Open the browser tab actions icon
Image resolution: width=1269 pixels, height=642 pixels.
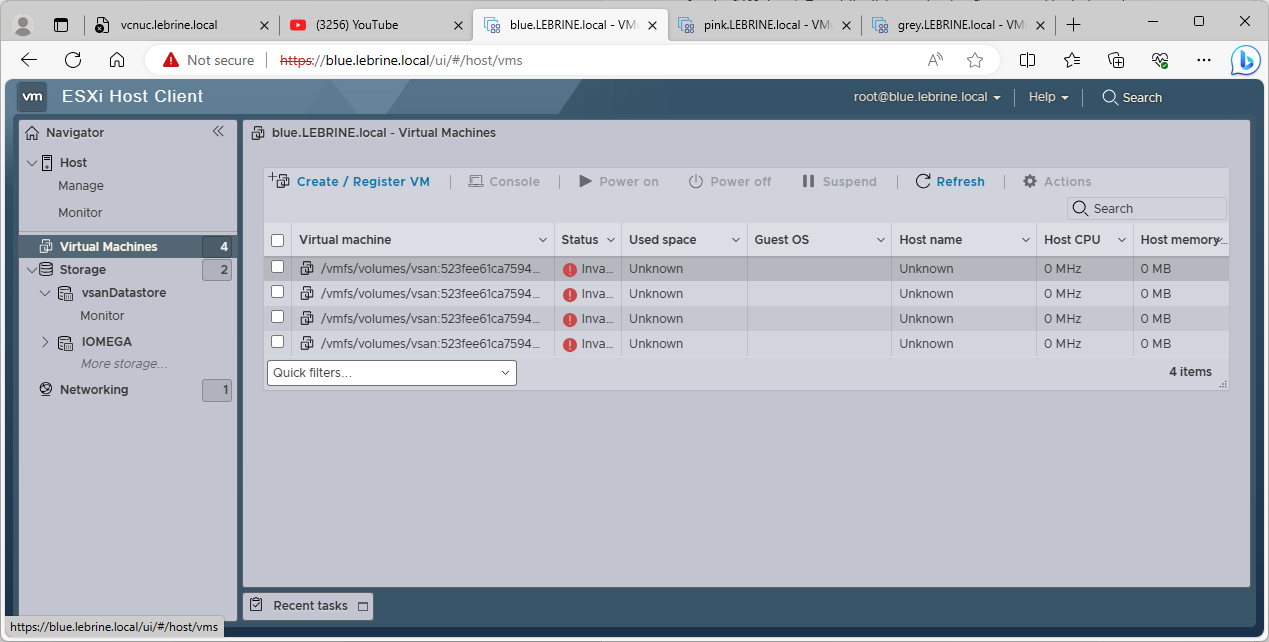[61, 24]
